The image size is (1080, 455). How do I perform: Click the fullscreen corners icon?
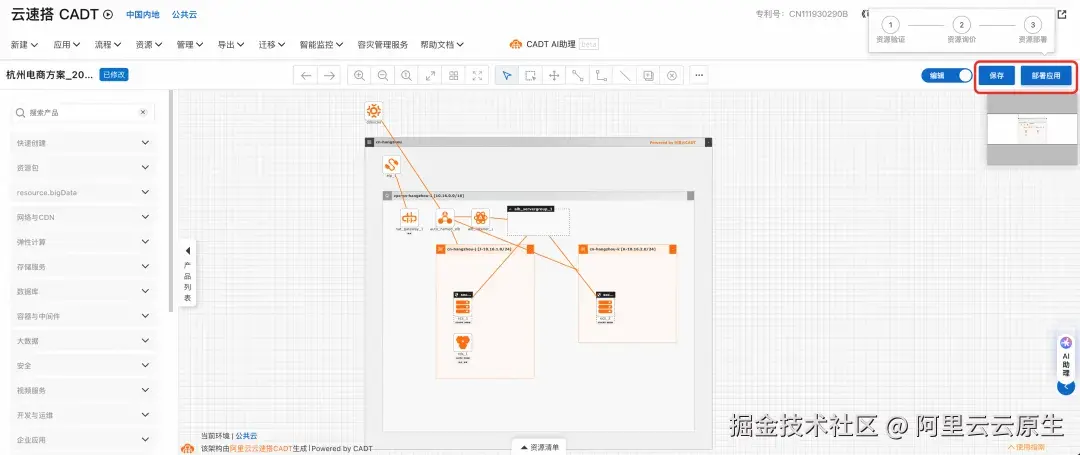point(477,76)
